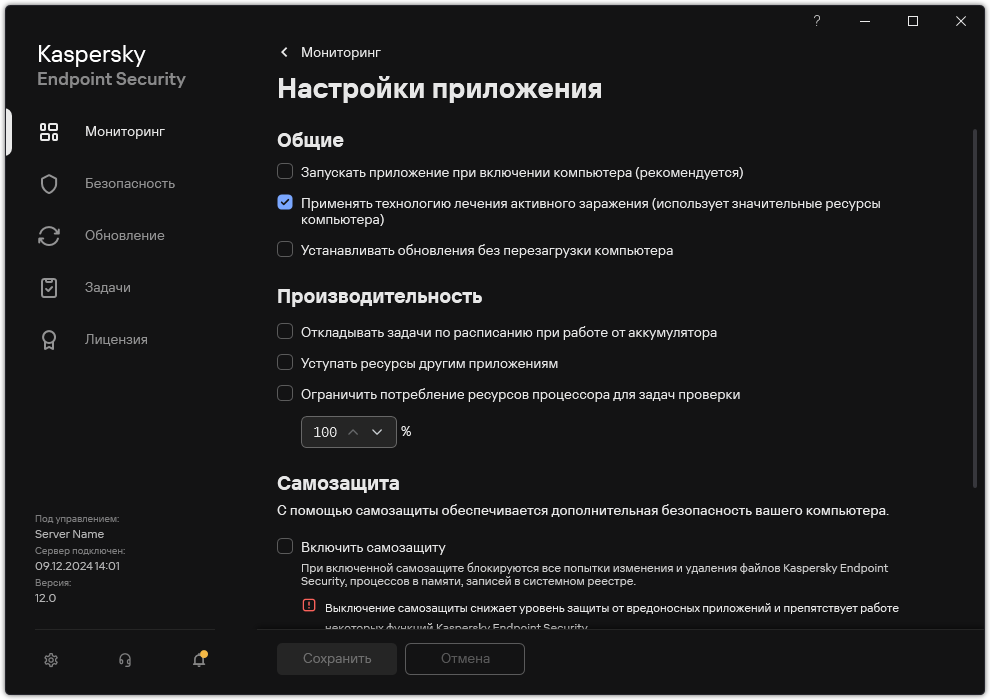Click the connection date 09.12.2024 14:01

point(77,566)
